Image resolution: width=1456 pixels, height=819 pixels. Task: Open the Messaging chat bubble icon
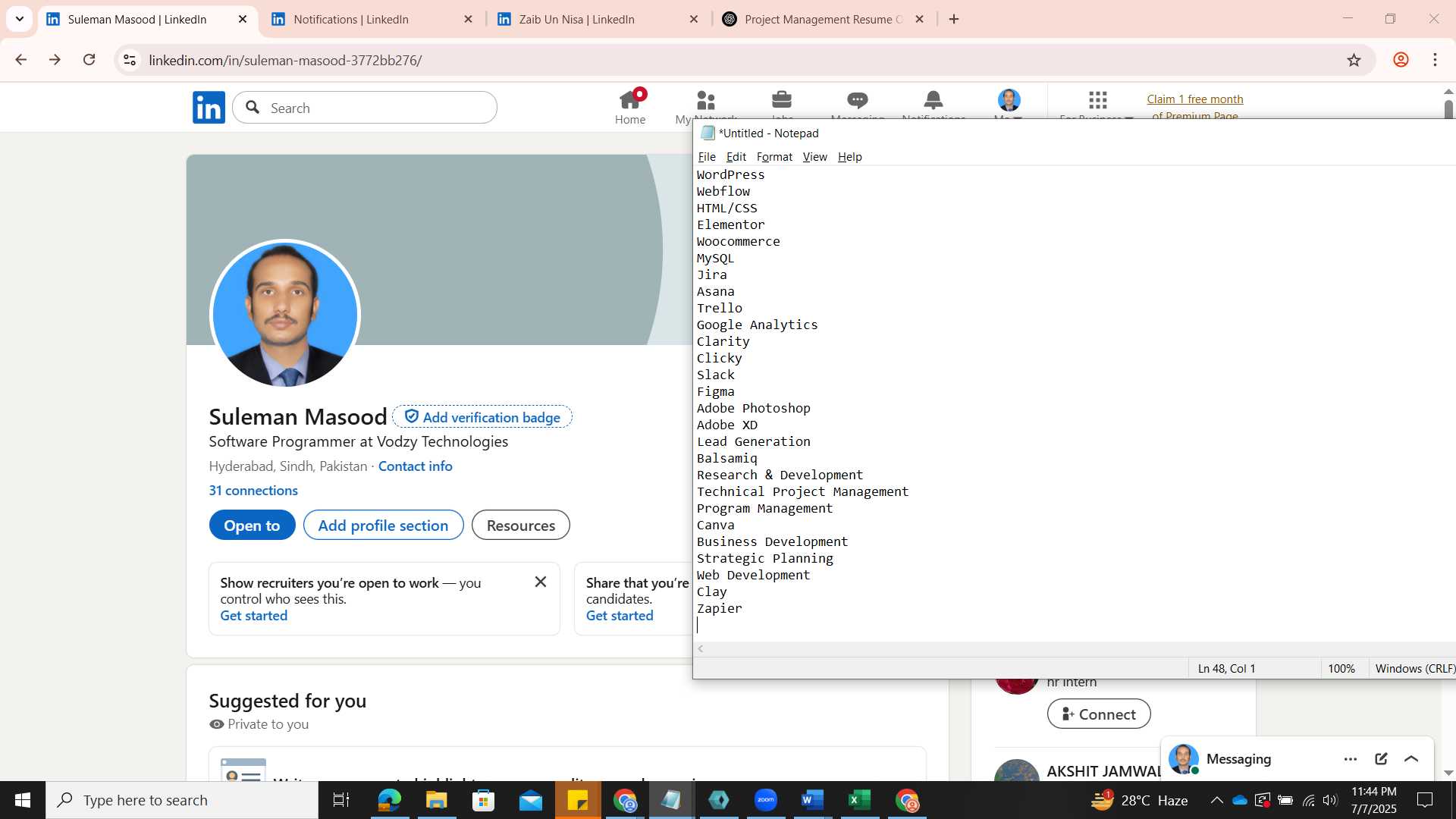pyautogui.click(x=858, y=99)
